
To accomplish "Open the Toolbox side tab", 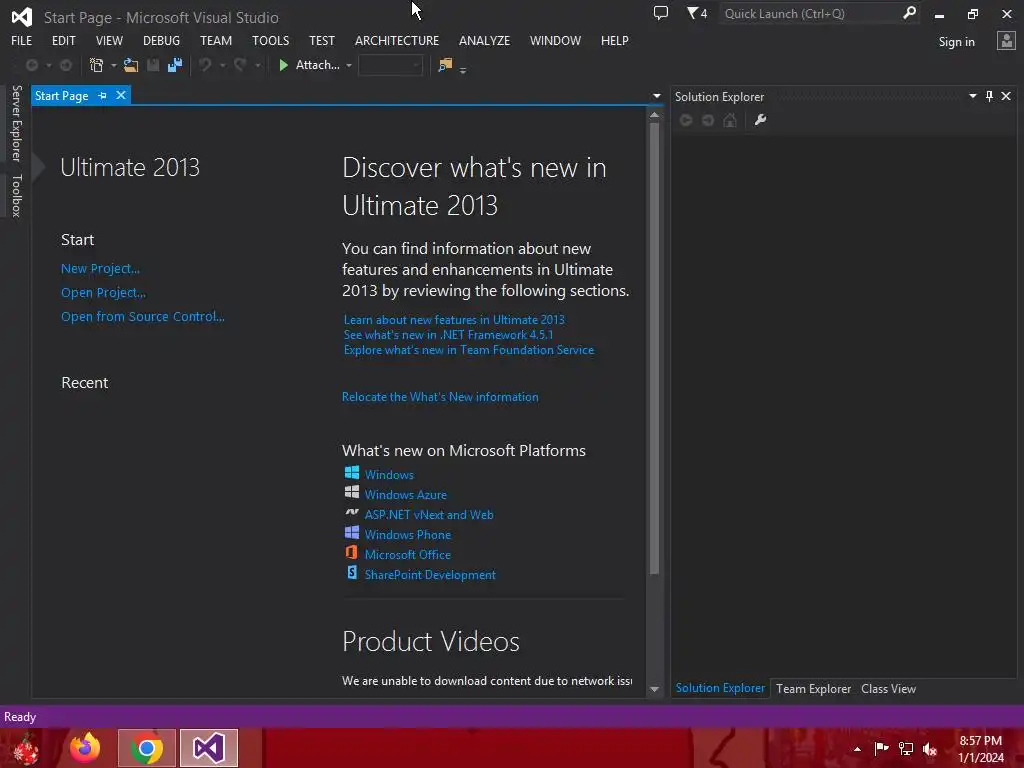I will tap(17, 195).
